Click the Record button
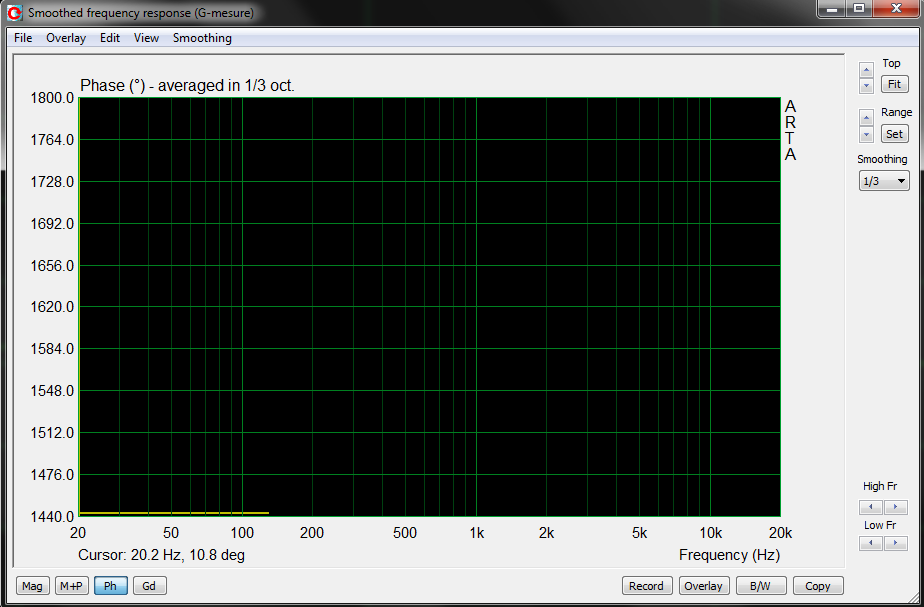 click(x=646, y=586)
